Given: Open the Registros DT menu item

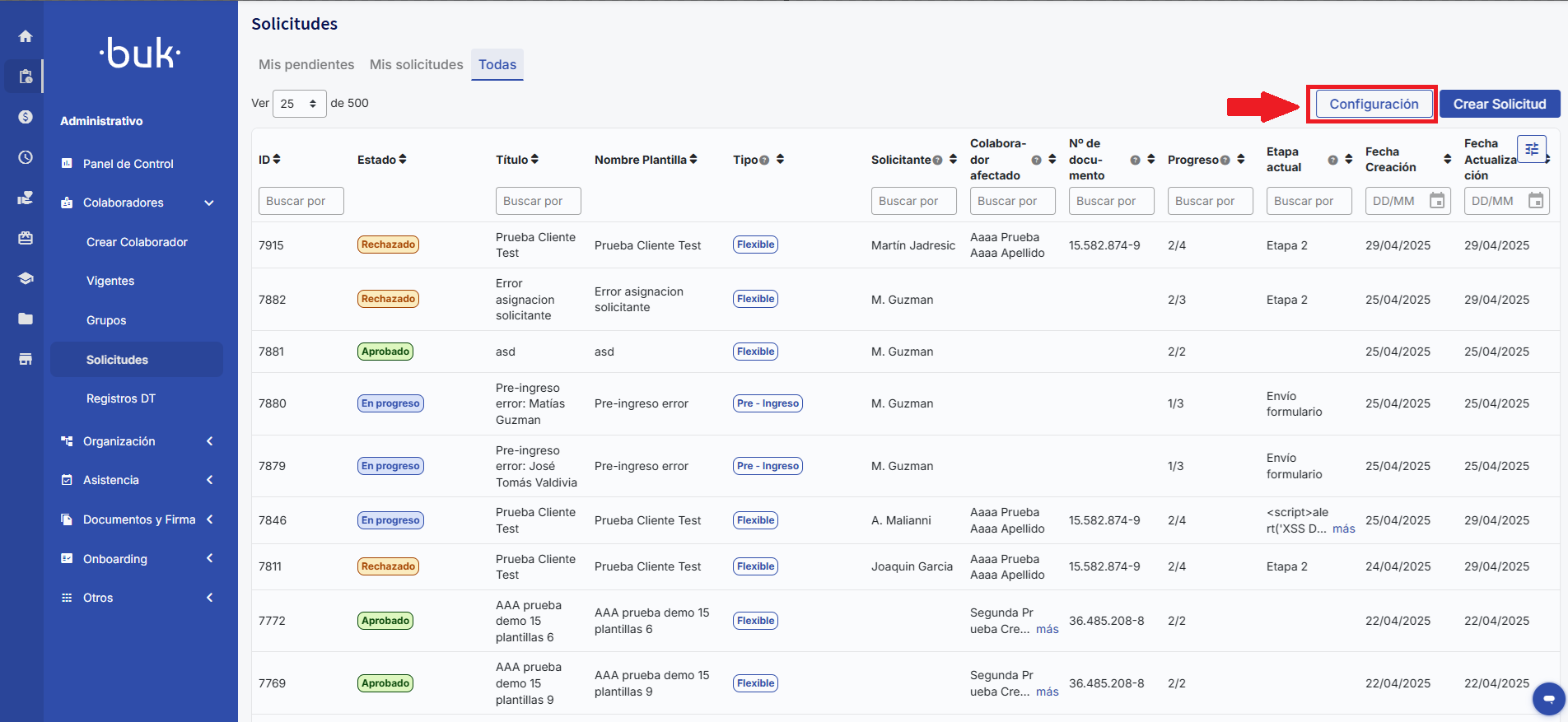Looking at the screenshot, I should pos(121,398).
